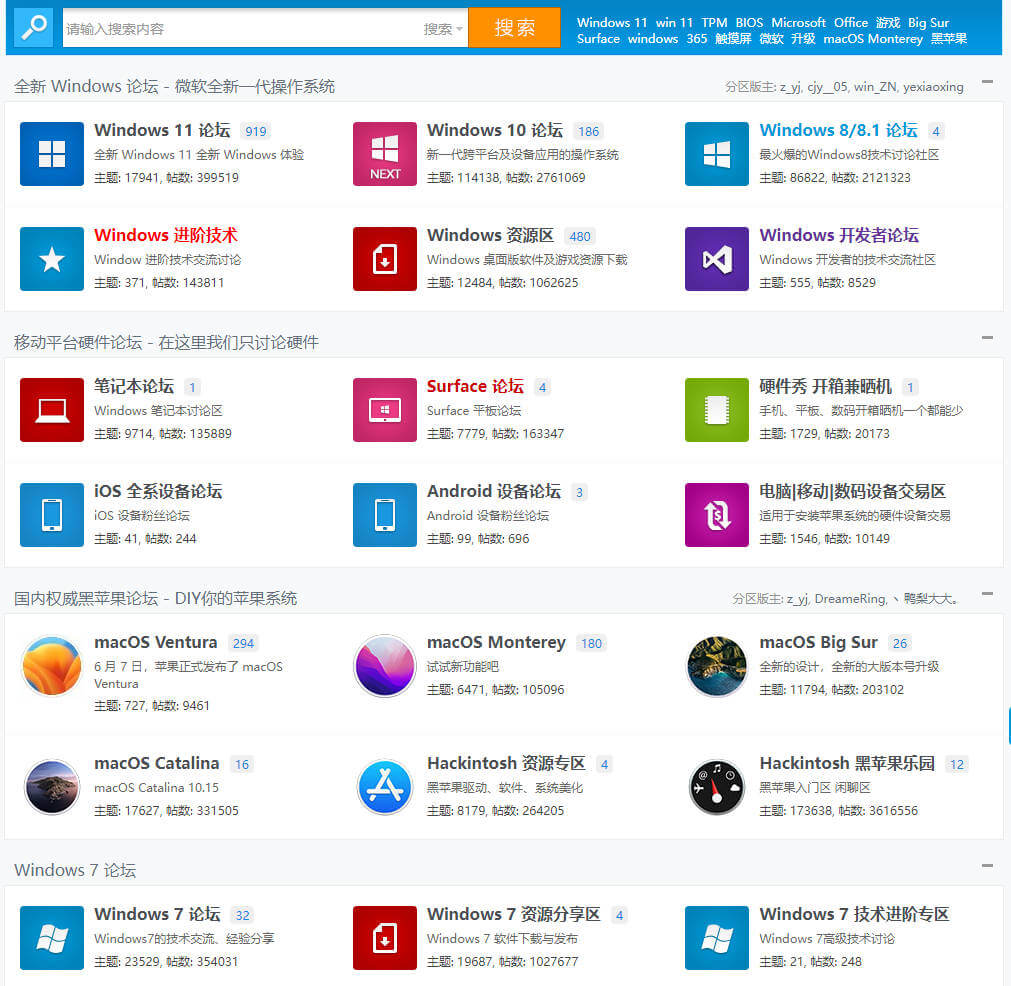Visit the Surface 论坛 title link
1011x986 pixels.
click(475, 386)
